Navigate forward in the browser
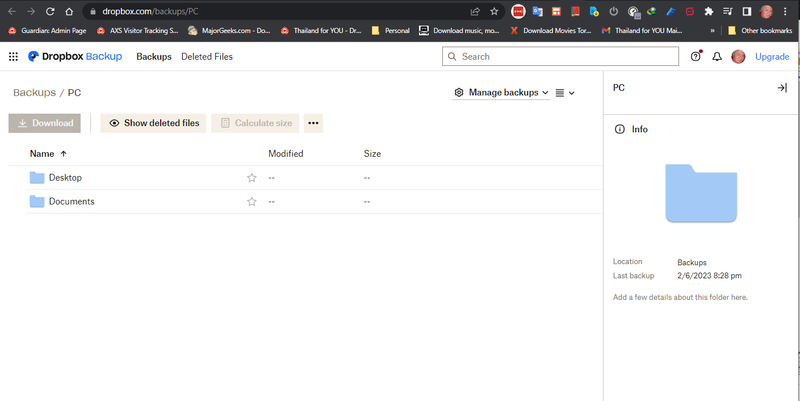Image resolution: width=800 pixels, height=401 pixels. point(31,11)
